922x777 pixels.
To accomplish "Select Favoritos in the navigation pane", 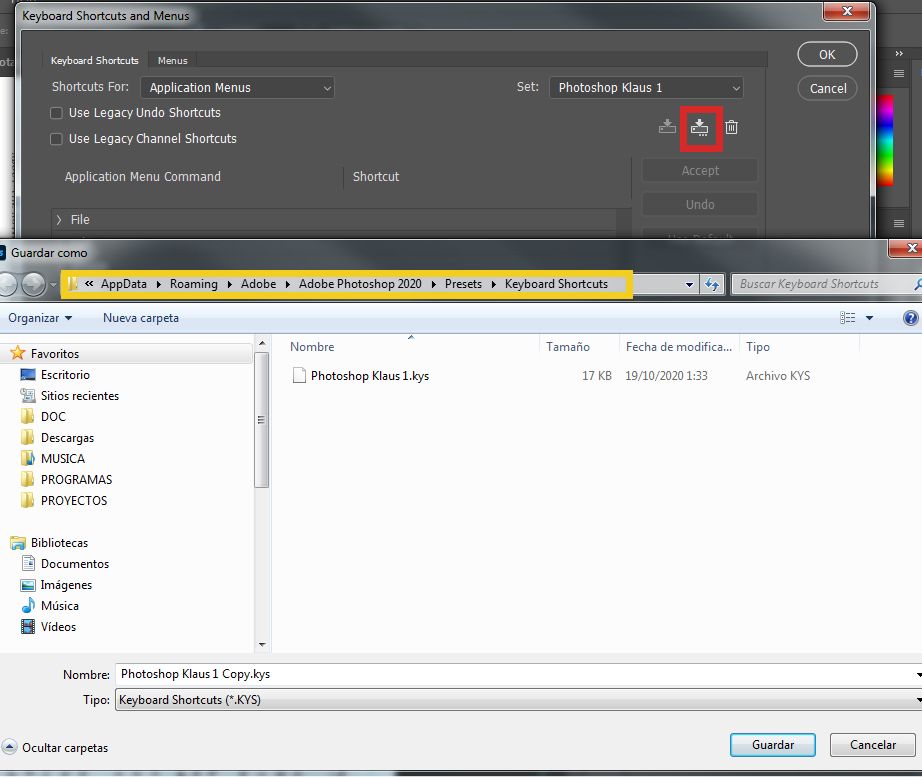I will coord(55,354).
